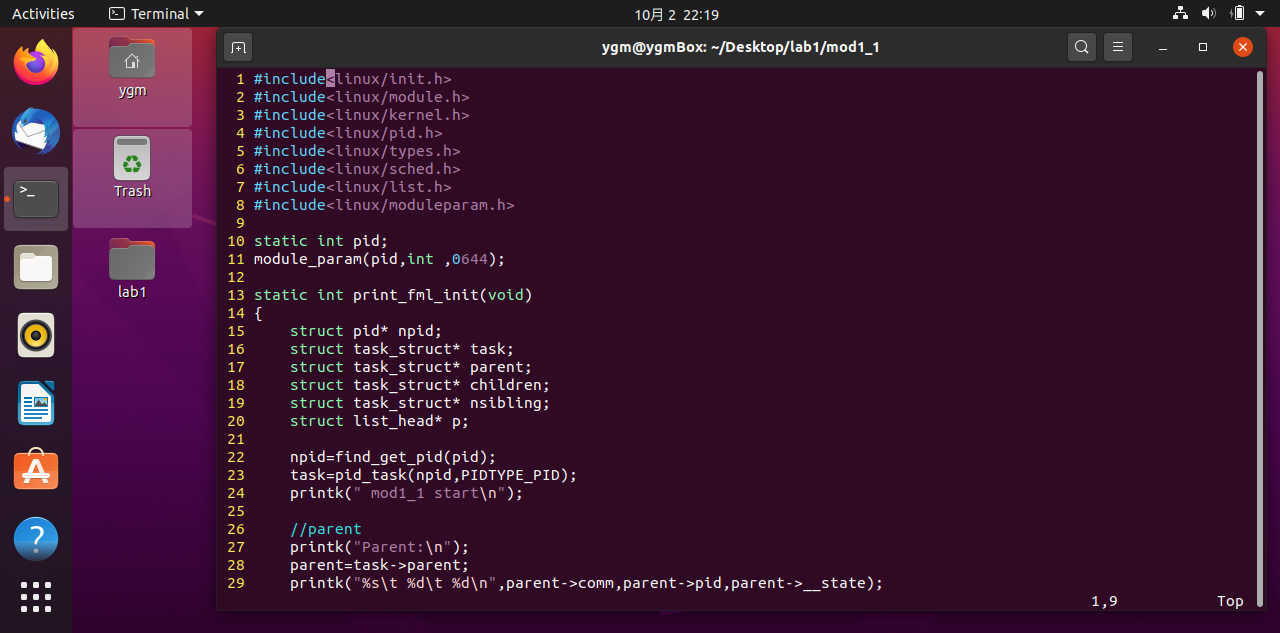1280x633 pixels.
Task: Open Ubuntu Software from the dock
Action: click(36, 471)
